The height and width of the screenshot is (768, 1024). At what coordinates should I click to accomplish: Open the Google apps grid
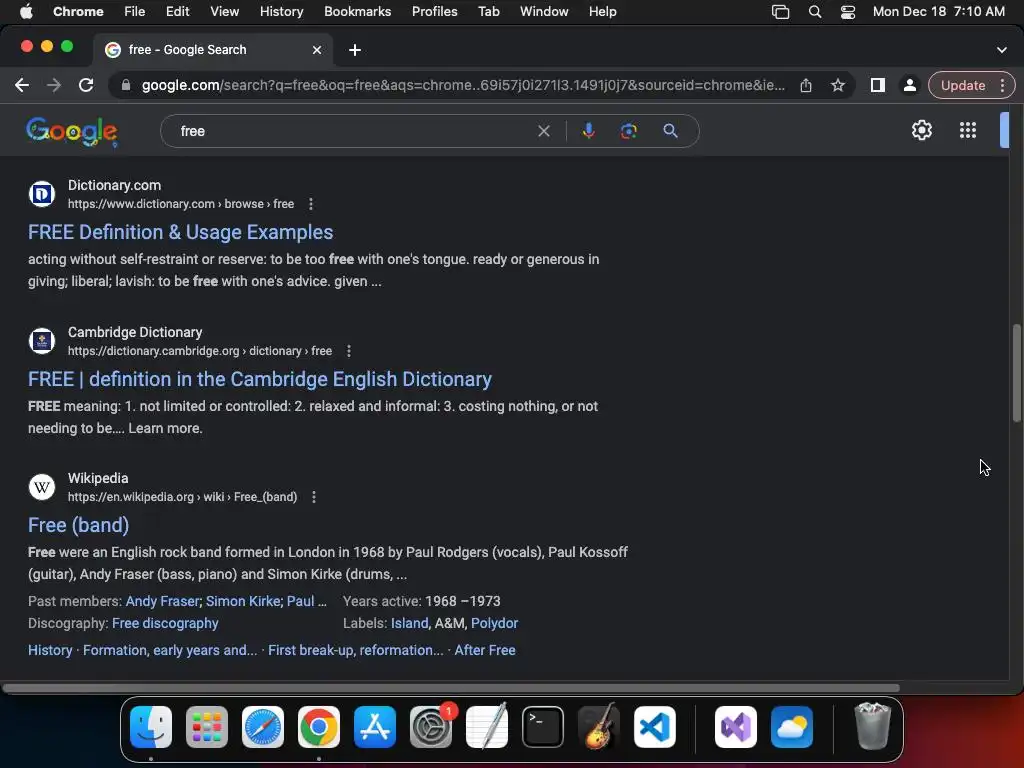click(x=968, y=130)
